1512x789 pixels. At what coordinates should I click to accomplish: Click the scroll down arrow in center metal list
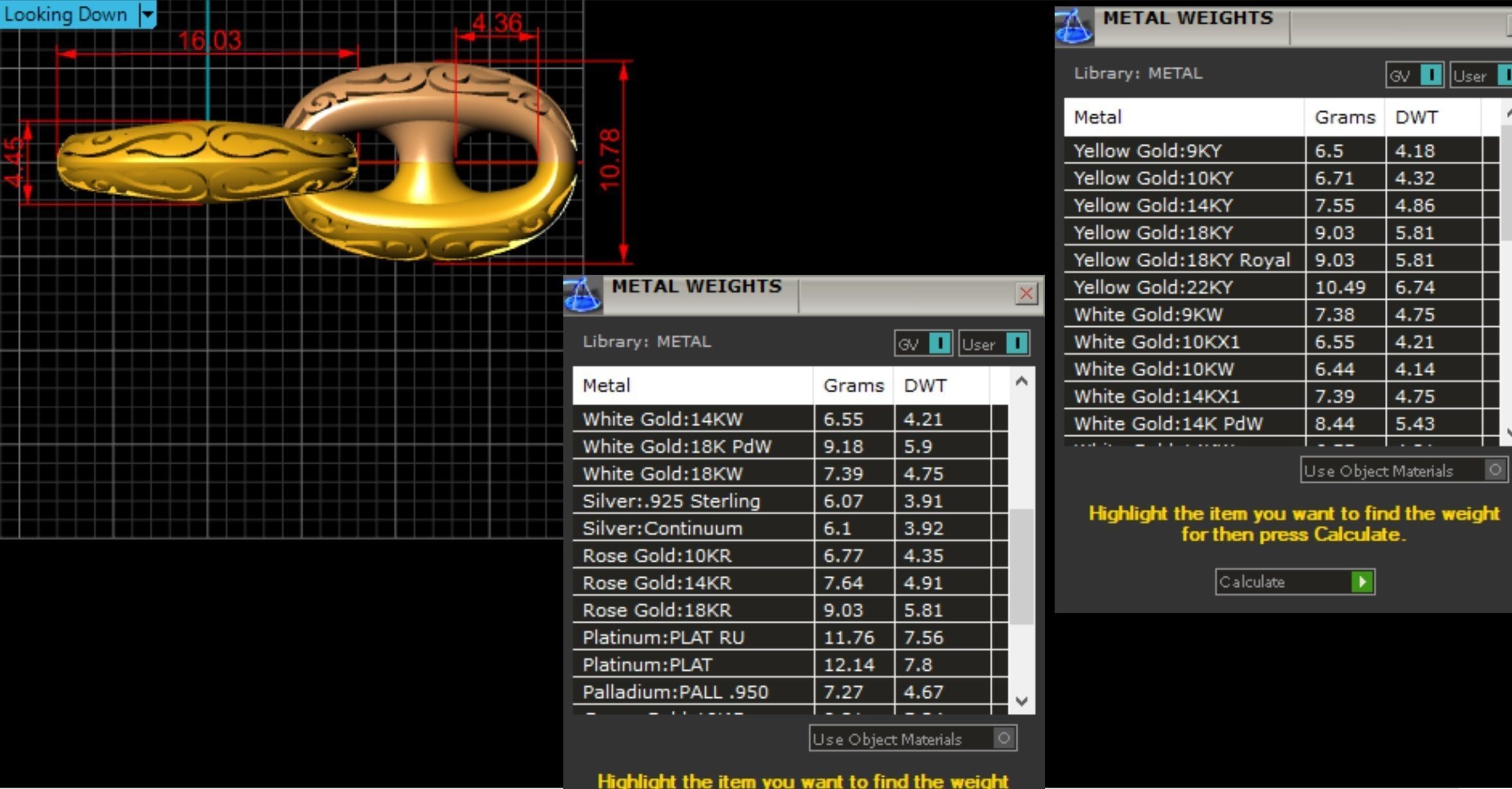pyautogui.click(x=1022, y=700)
